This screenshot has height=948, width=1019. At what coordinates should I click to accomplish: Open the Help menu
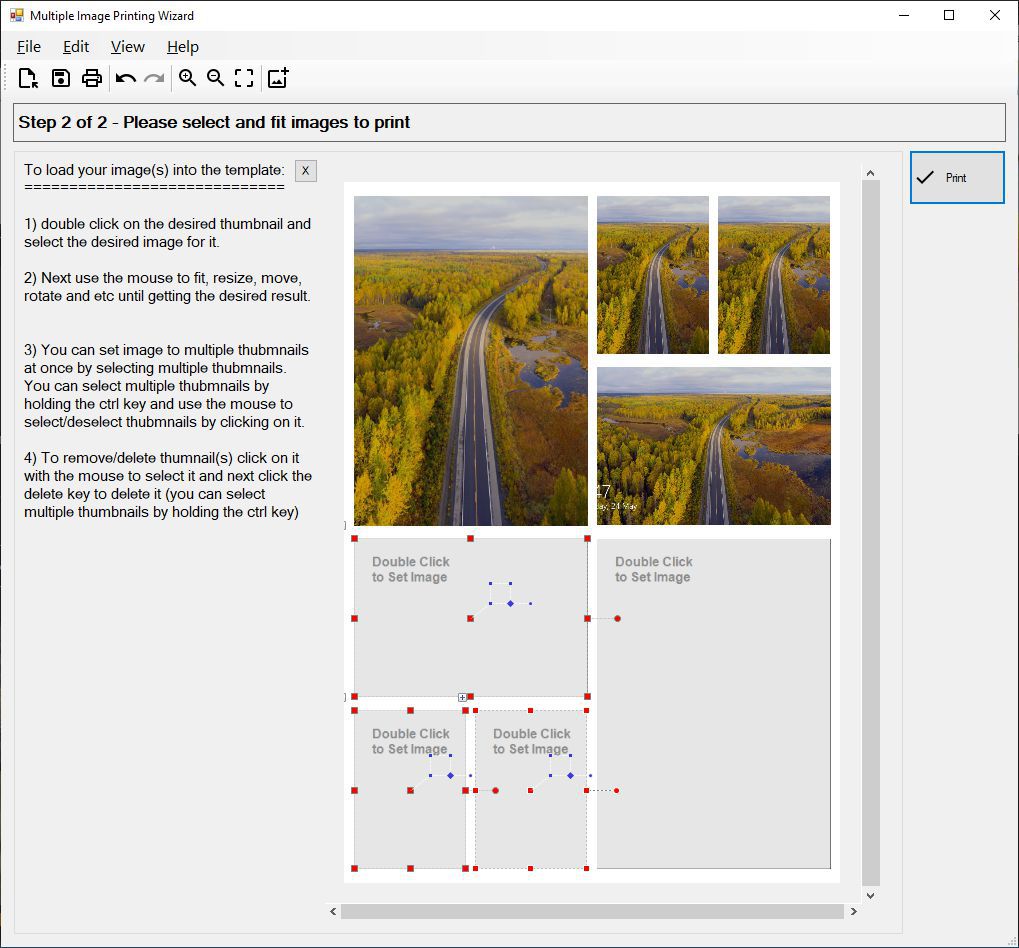[182, 46]
